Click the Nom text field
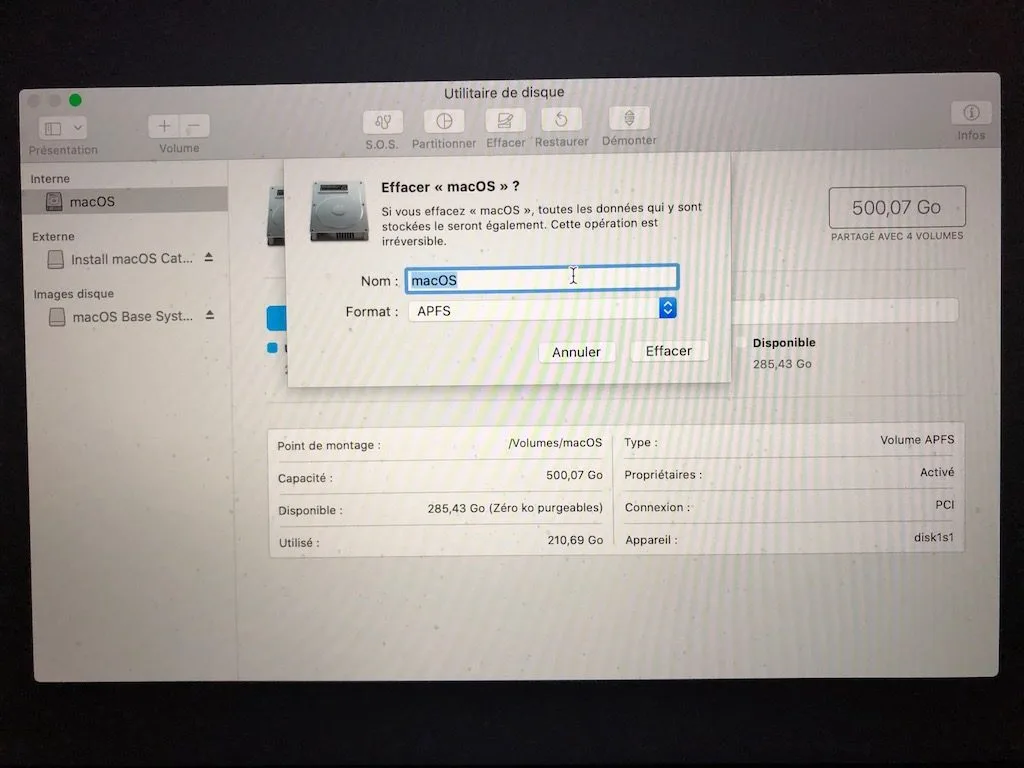Viewport: 1024px width, 768px height. 542,279
